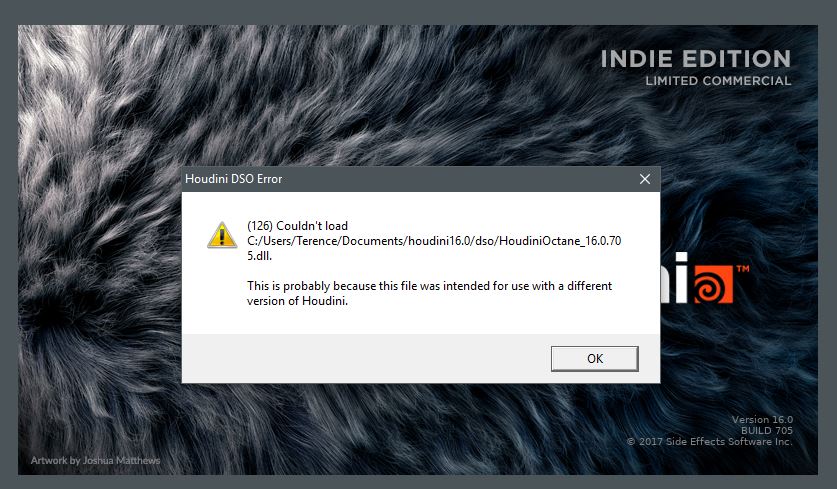Click the 'version of Houdini.' text line

(x=297, y=301)
